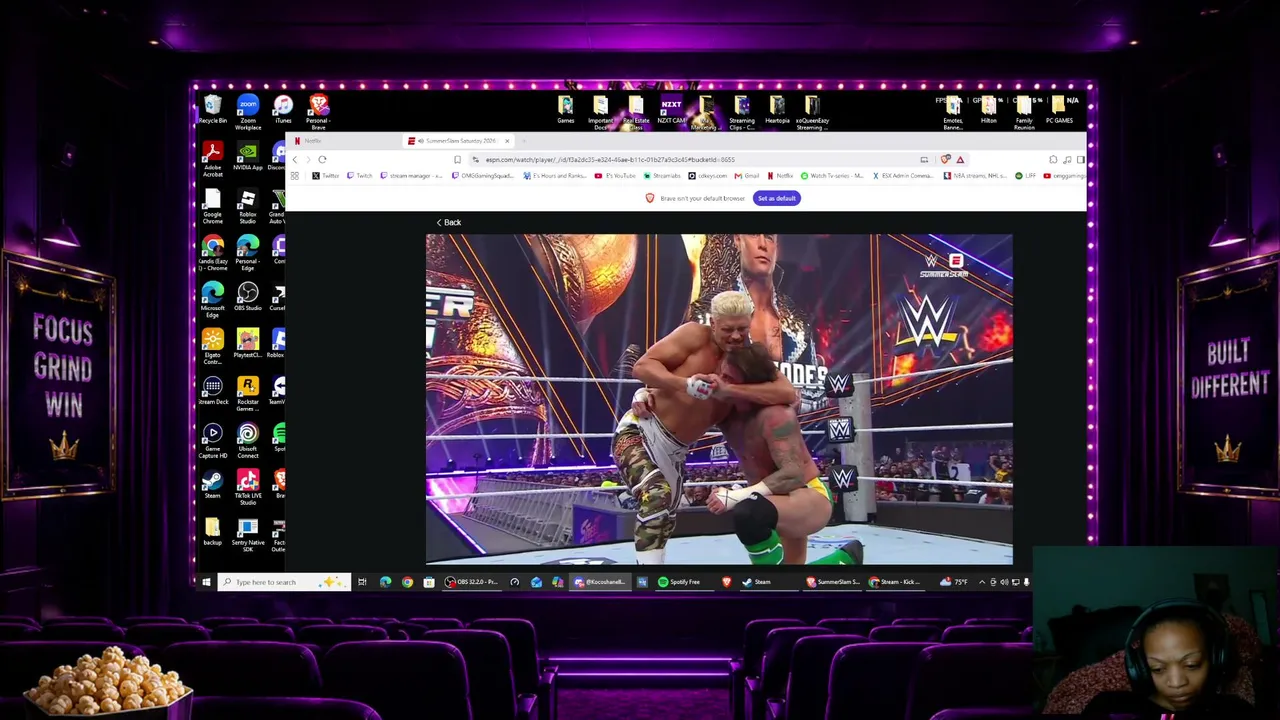Reload the ESPN page
Viewport: 1280px width, 720px height.
322,159
